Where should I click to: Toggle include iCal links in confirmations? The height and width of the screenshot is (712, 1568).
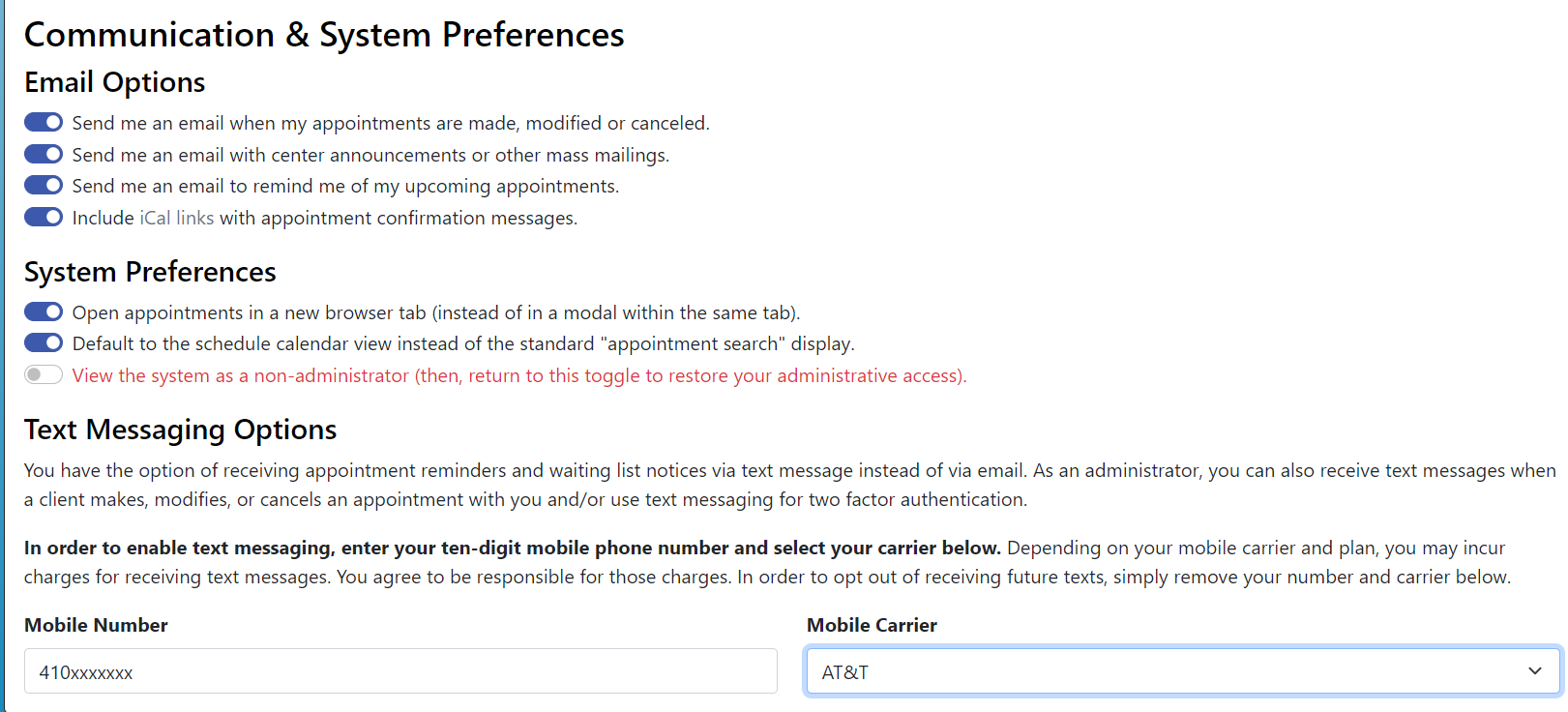pyautogui.click(x=44, y=218)
